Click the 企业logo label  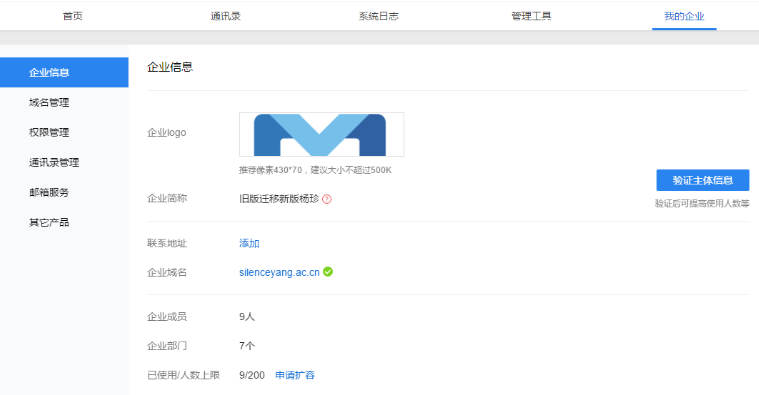[x=167, y=133]
